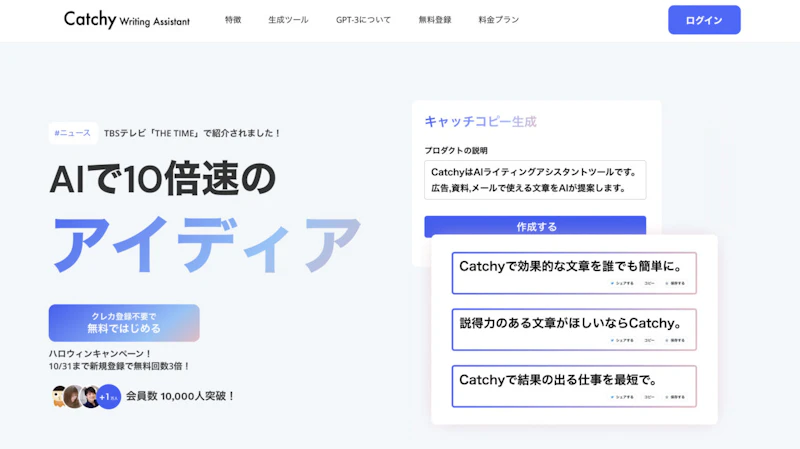This screenshot has width=800, height=449.
Task: Click the キャッチコピー生成 heading
Action: click(481, 121)
